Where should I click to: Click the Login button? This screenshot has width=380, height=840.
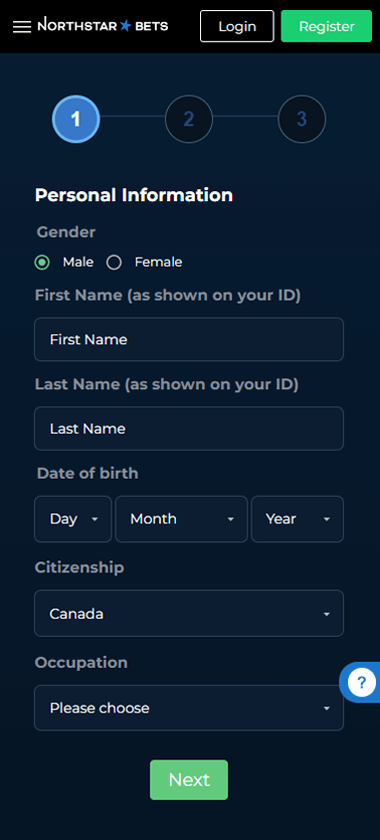tap(237, 26)
